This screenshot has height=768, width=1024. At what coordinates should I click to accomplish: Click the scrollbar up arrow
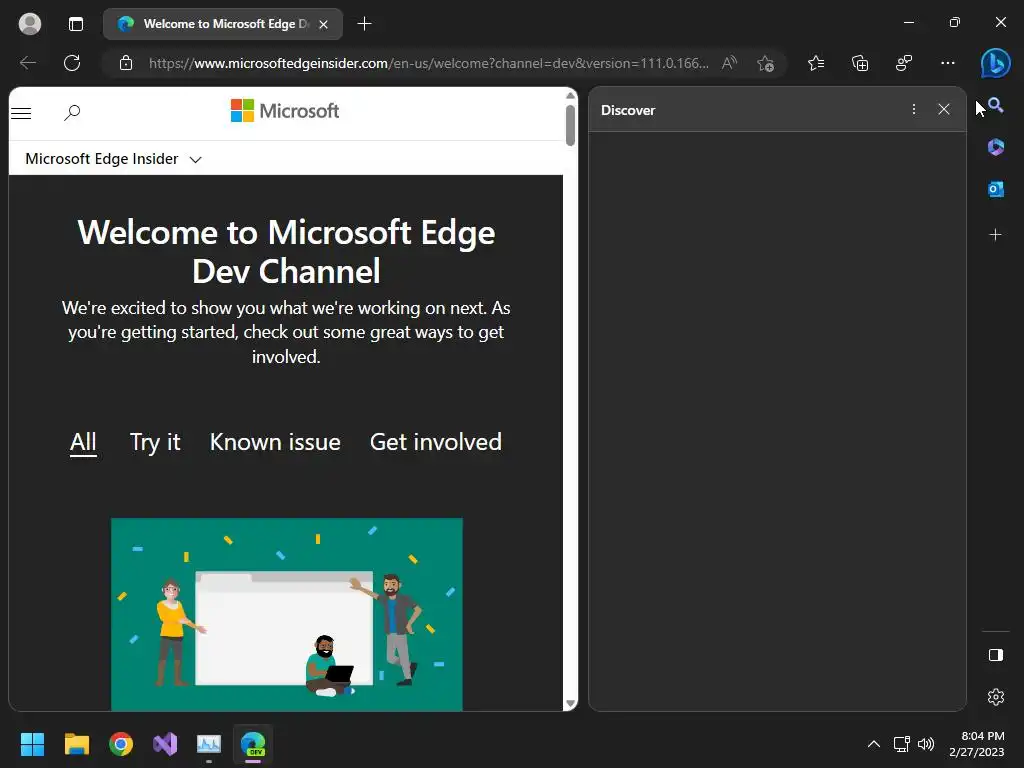pyautogui.click(x=570, y=95)
